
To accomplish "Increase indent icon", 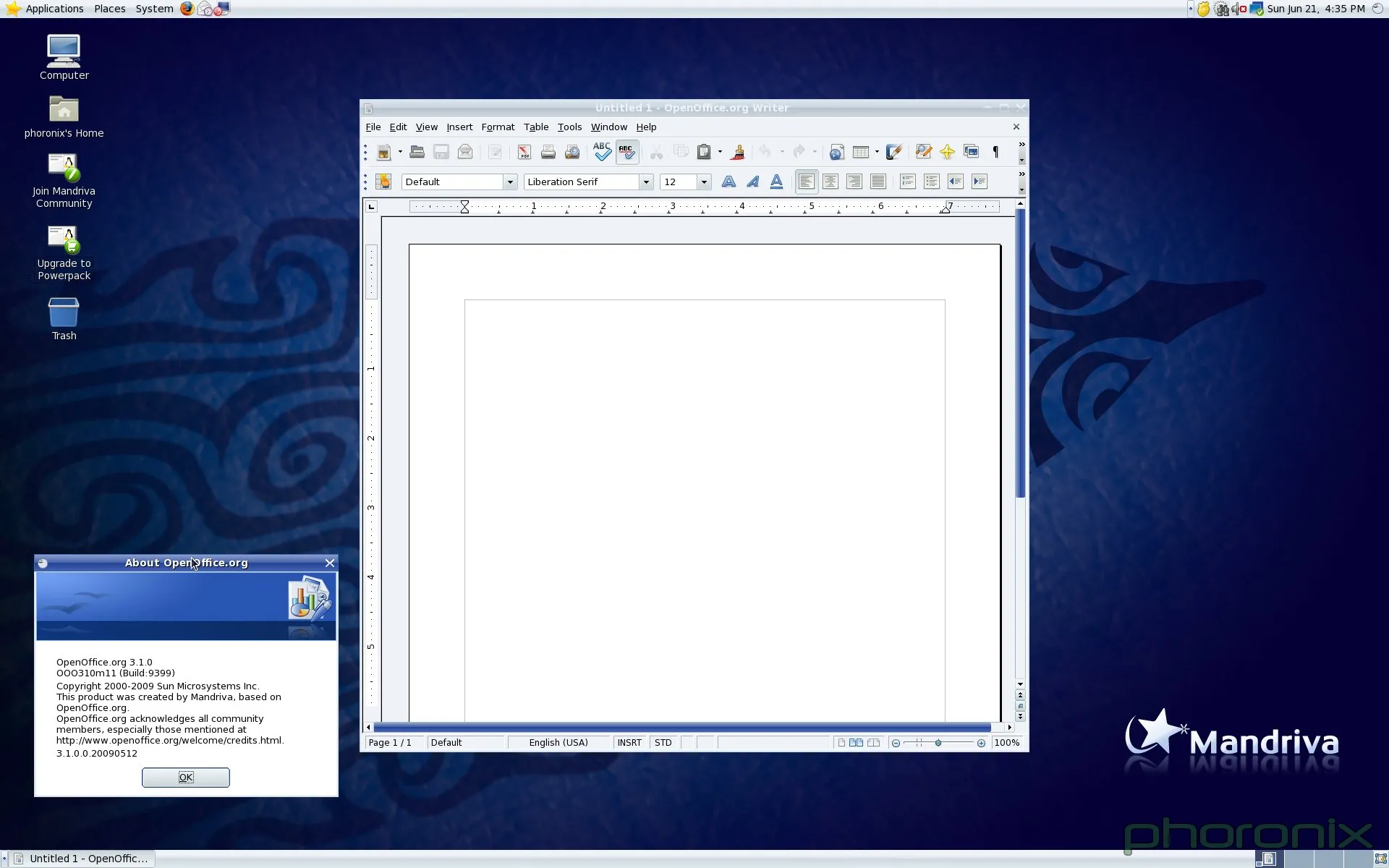I will (979, 182).
